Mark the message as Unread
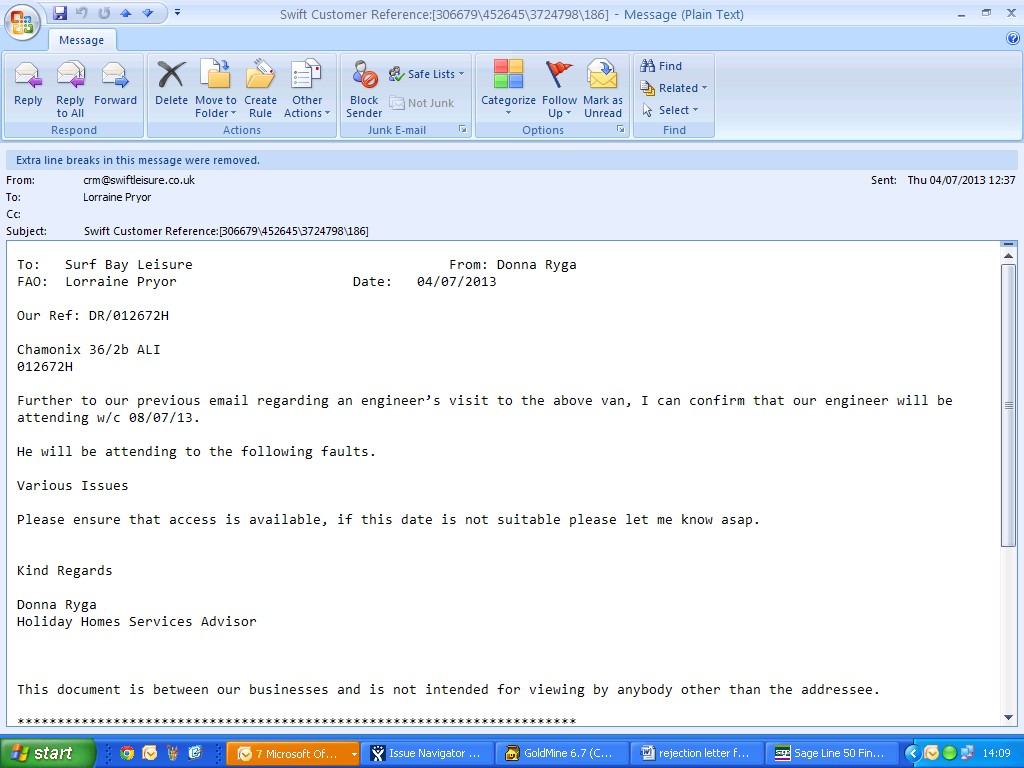This screenshot has height=768, width=1024. [x=603, y=89]
